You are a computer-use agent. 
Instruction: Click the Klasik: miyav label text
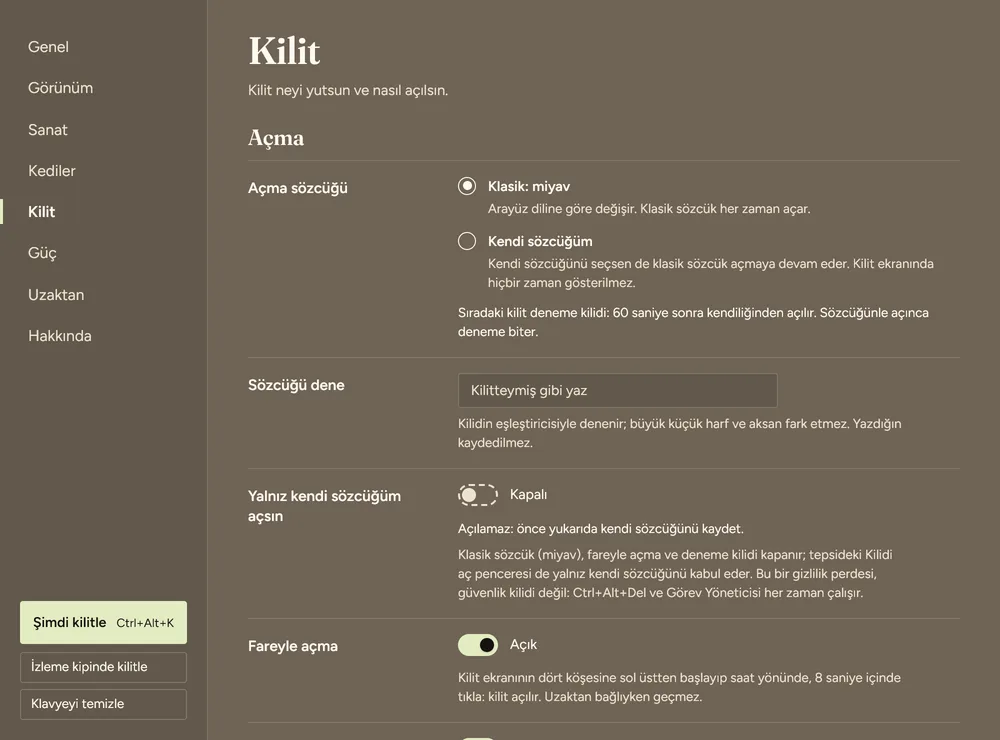pos(529,186)
